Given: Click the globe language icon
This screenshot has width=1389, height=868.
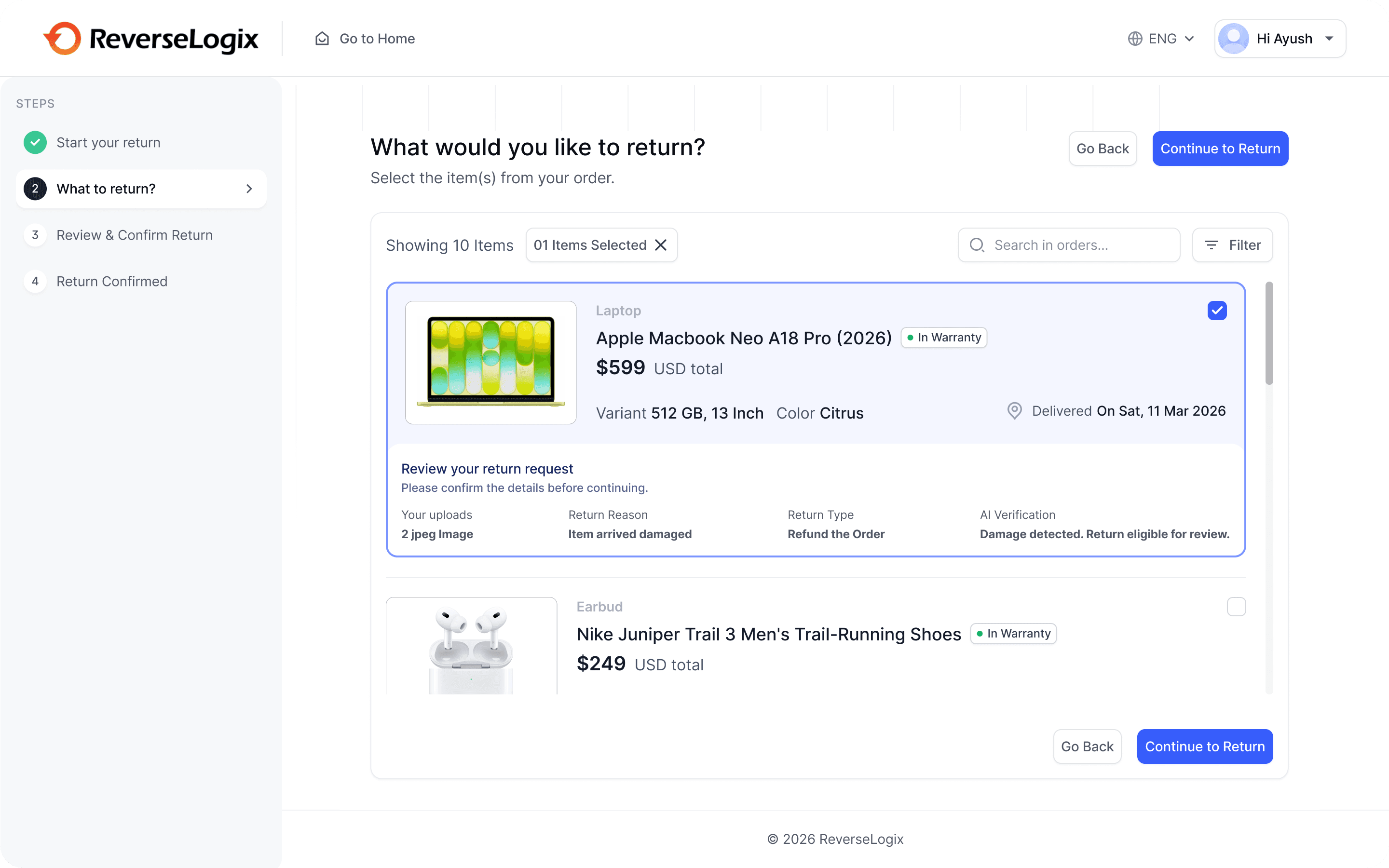Looking at the screenshot, I should [x=1135, y=39].
